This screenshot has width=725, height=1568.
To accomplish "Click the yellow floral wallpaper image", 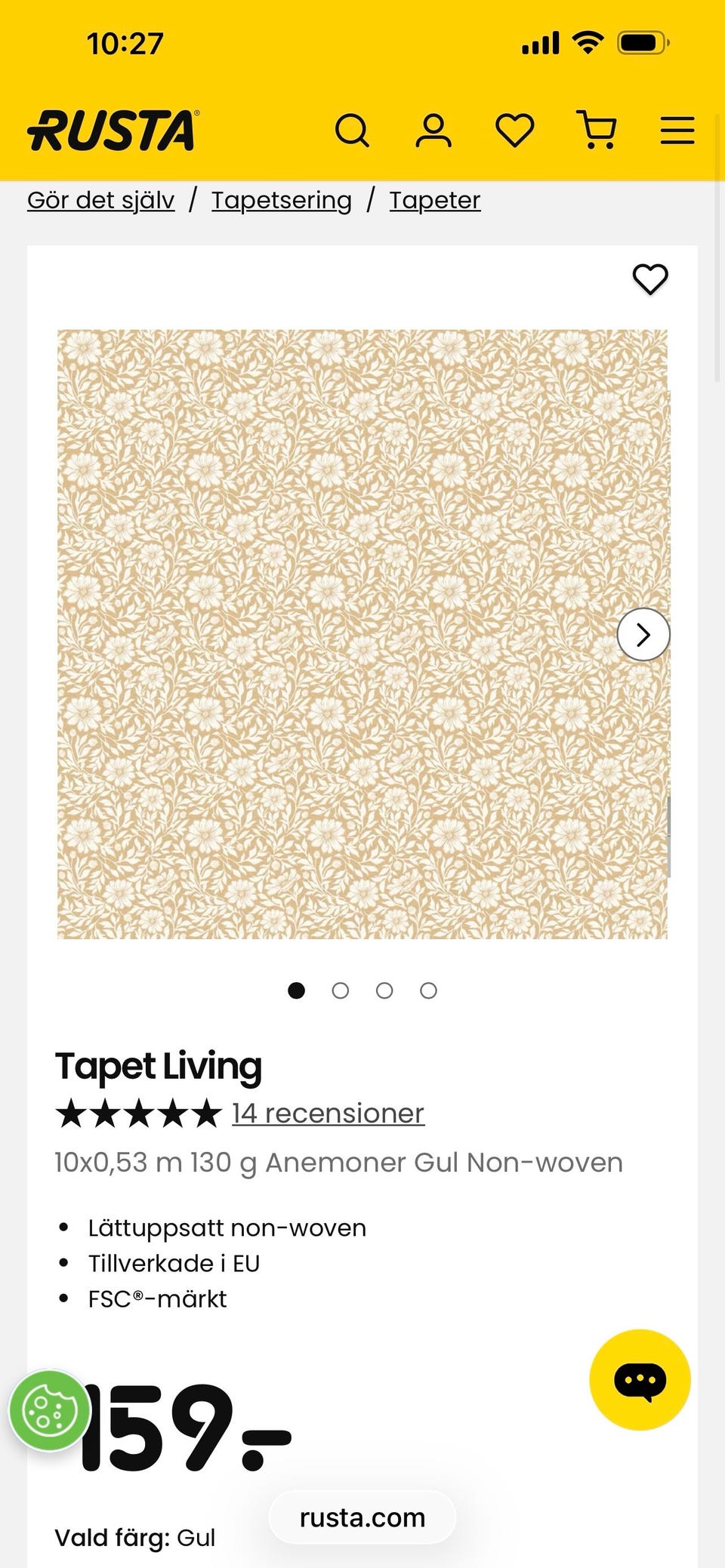I will click(x=362, y=634).
